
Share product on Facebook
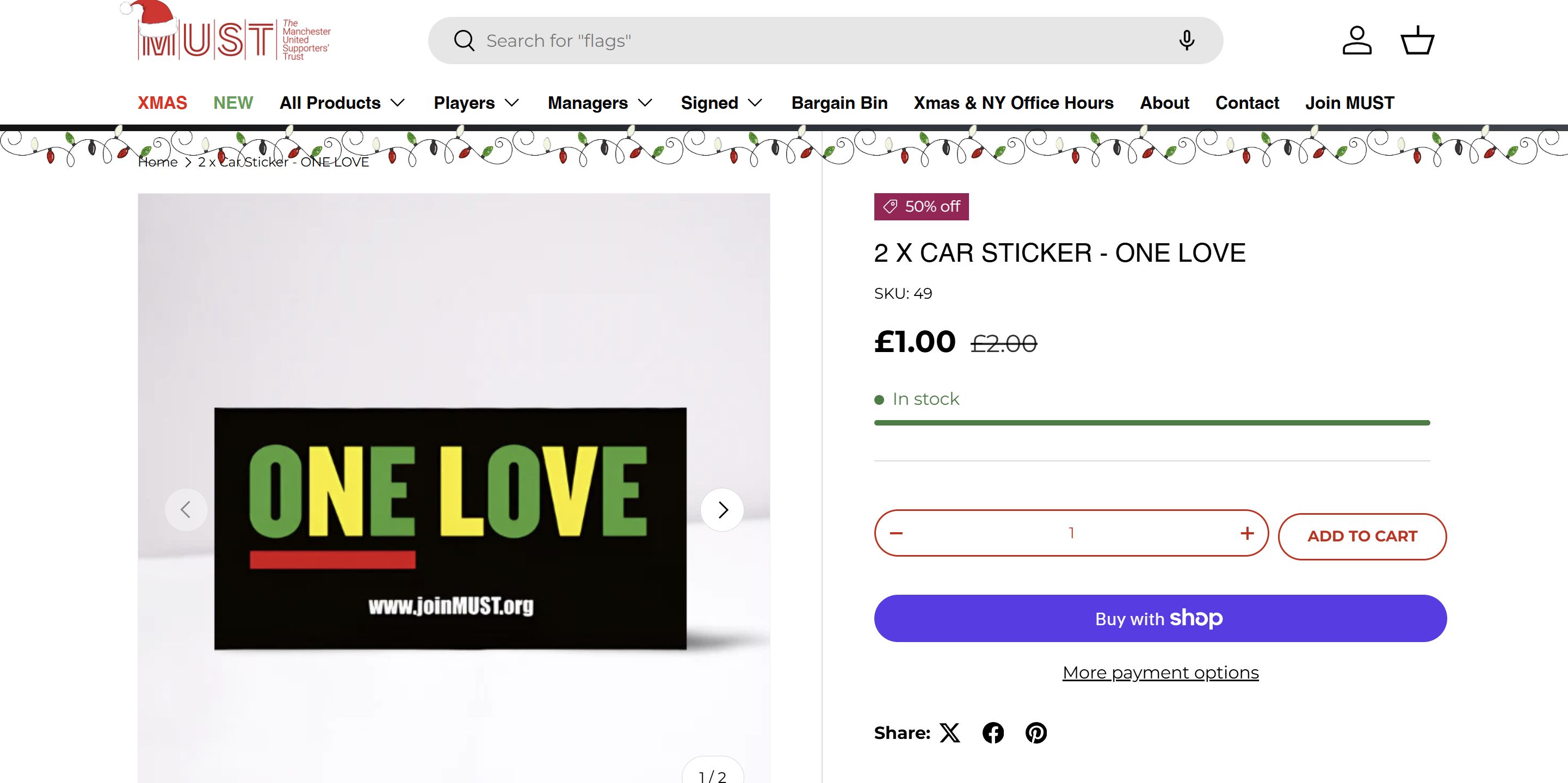(993, 732)
